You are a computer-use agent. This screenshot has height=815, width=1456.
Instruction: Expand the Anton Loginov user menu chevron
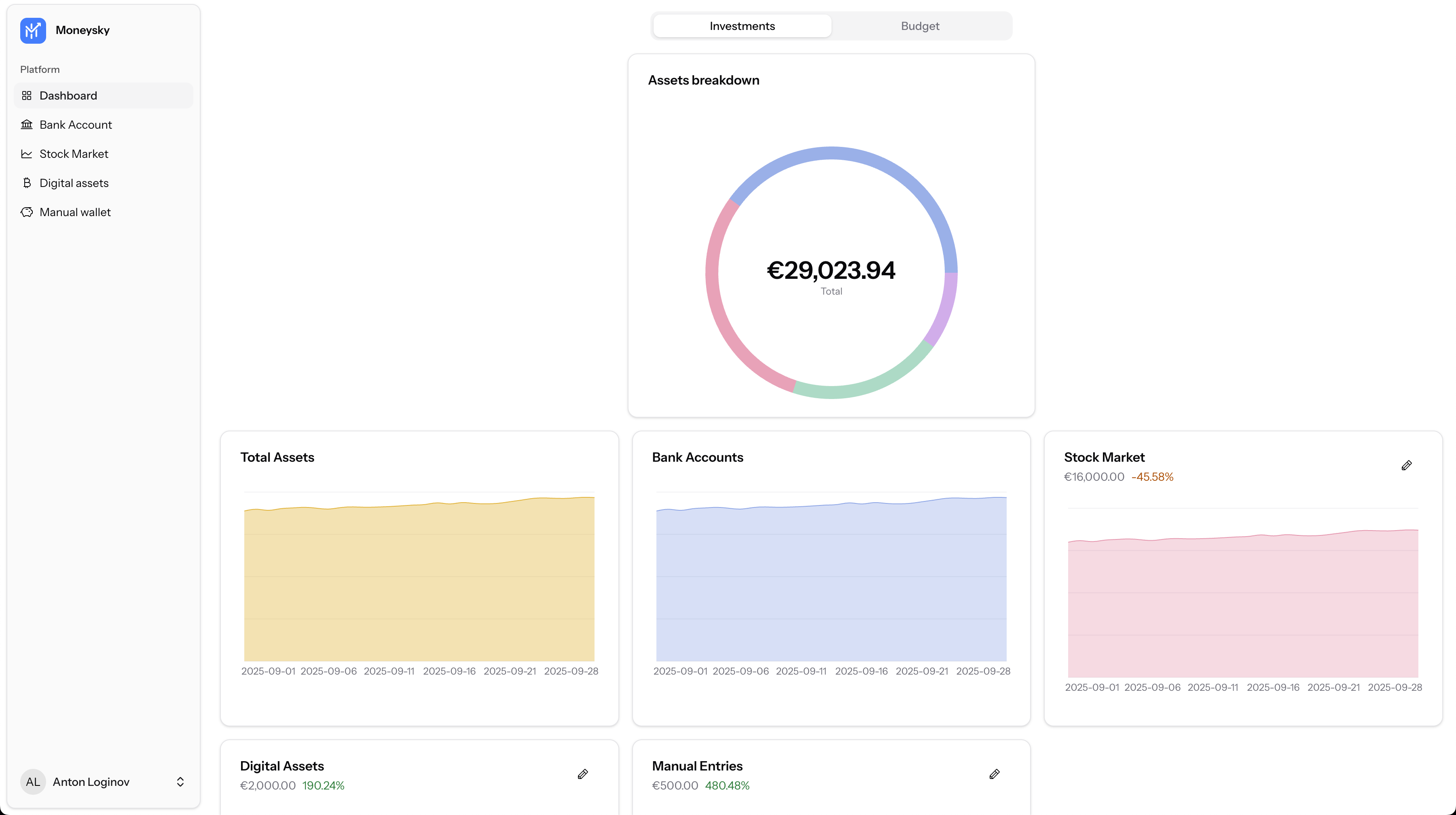tap(180, 782)
